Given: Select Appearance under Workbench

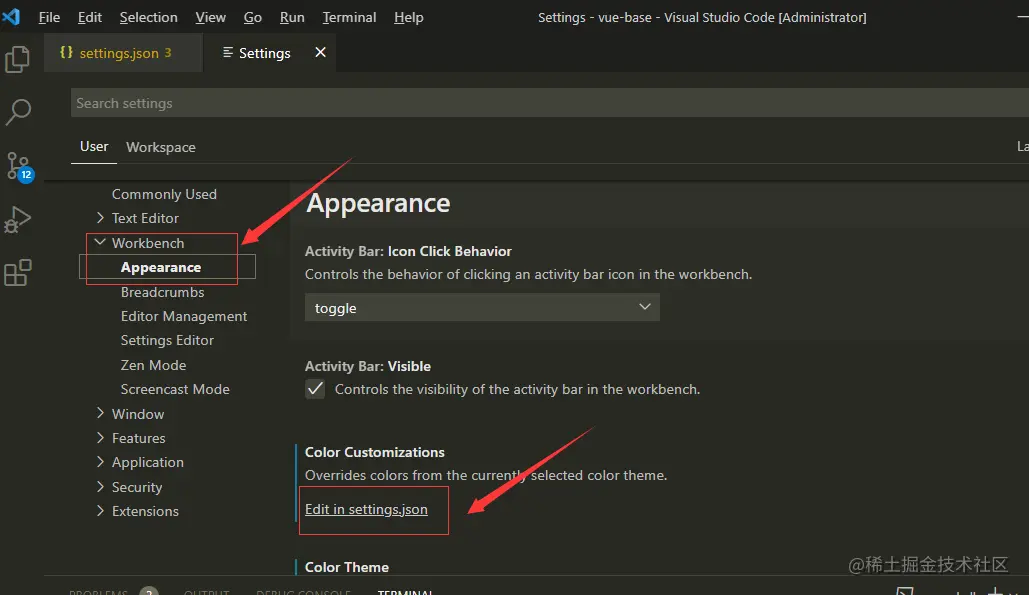Looking at the screenshot, I should pos(161,267).
